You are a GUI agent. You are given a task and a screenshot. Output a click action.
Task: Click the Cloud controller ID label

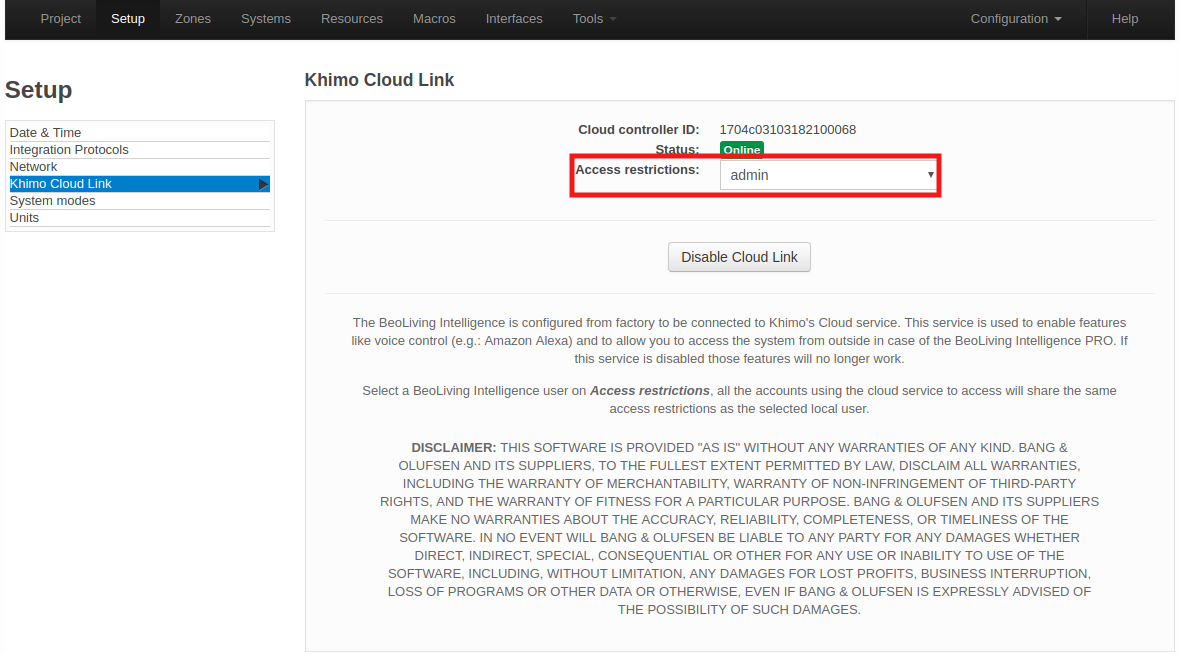coord(639,129)
